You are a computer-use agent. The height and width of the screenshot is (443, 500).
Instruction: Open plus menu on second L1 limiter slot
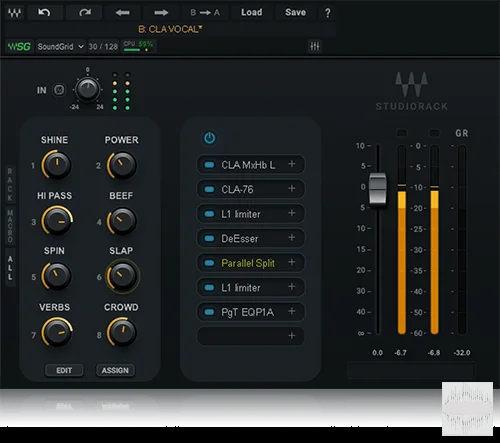[292, 286]
